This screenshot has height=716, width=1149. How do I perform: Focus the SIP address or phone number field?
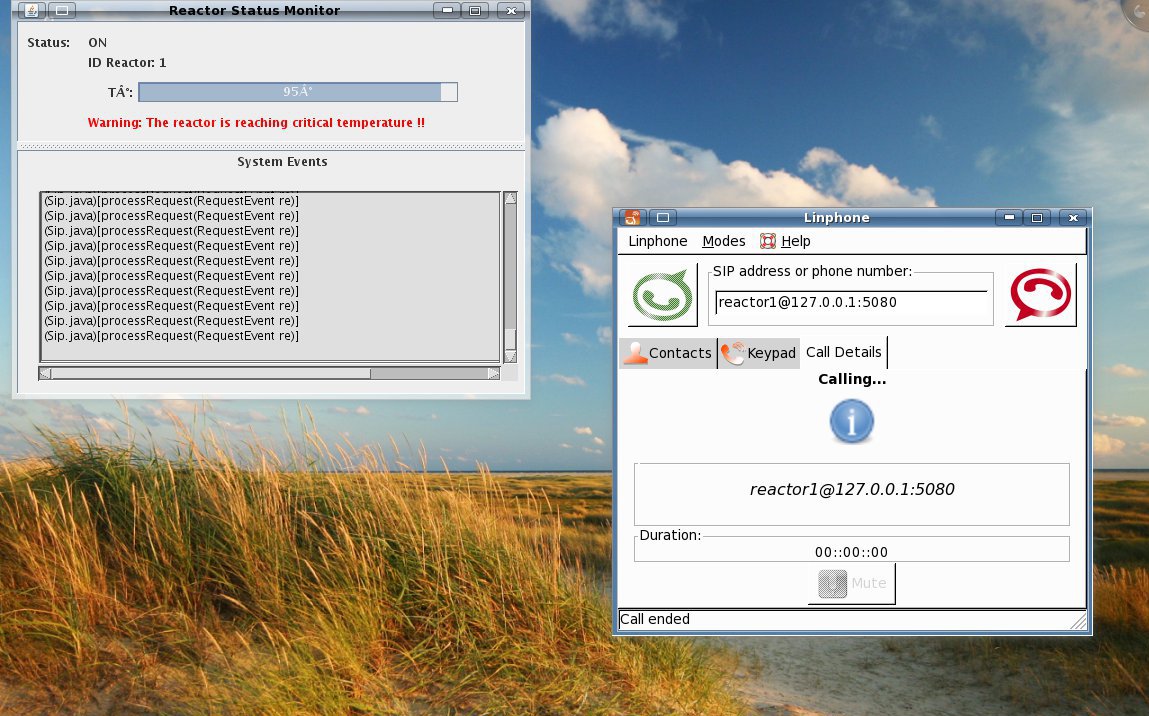coord(851,303)
